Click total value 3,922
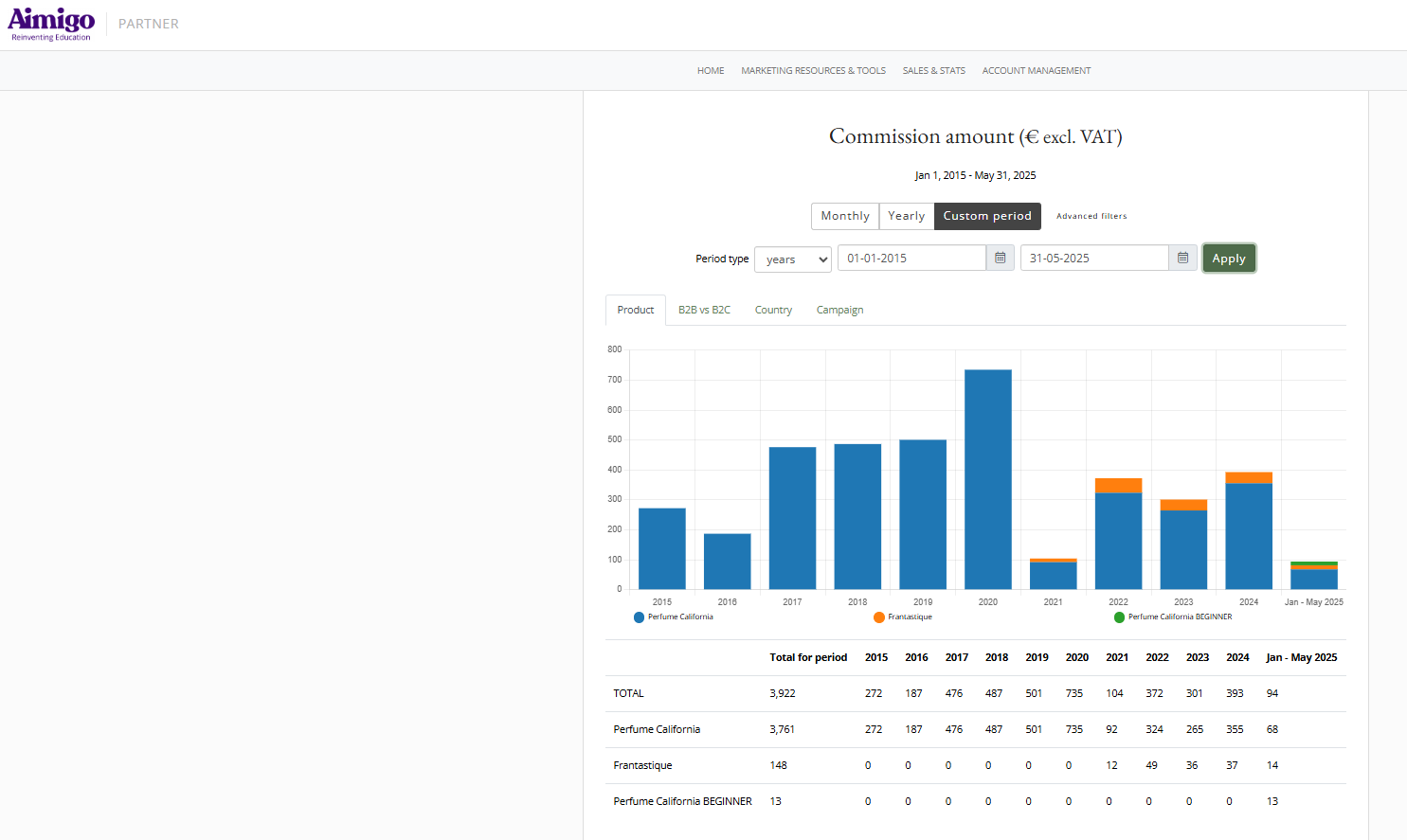Viewport: 1407px width, 840px height. pos(783,693)
